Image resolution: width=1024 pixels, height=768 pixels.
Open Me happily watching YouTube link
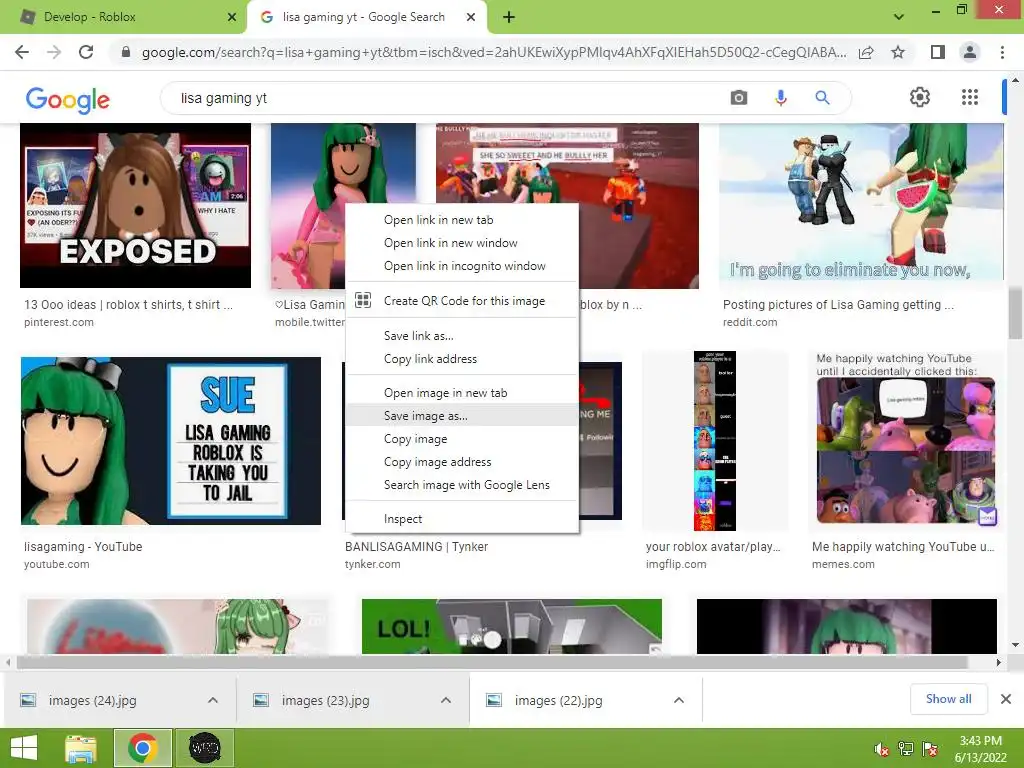[903, 547]
